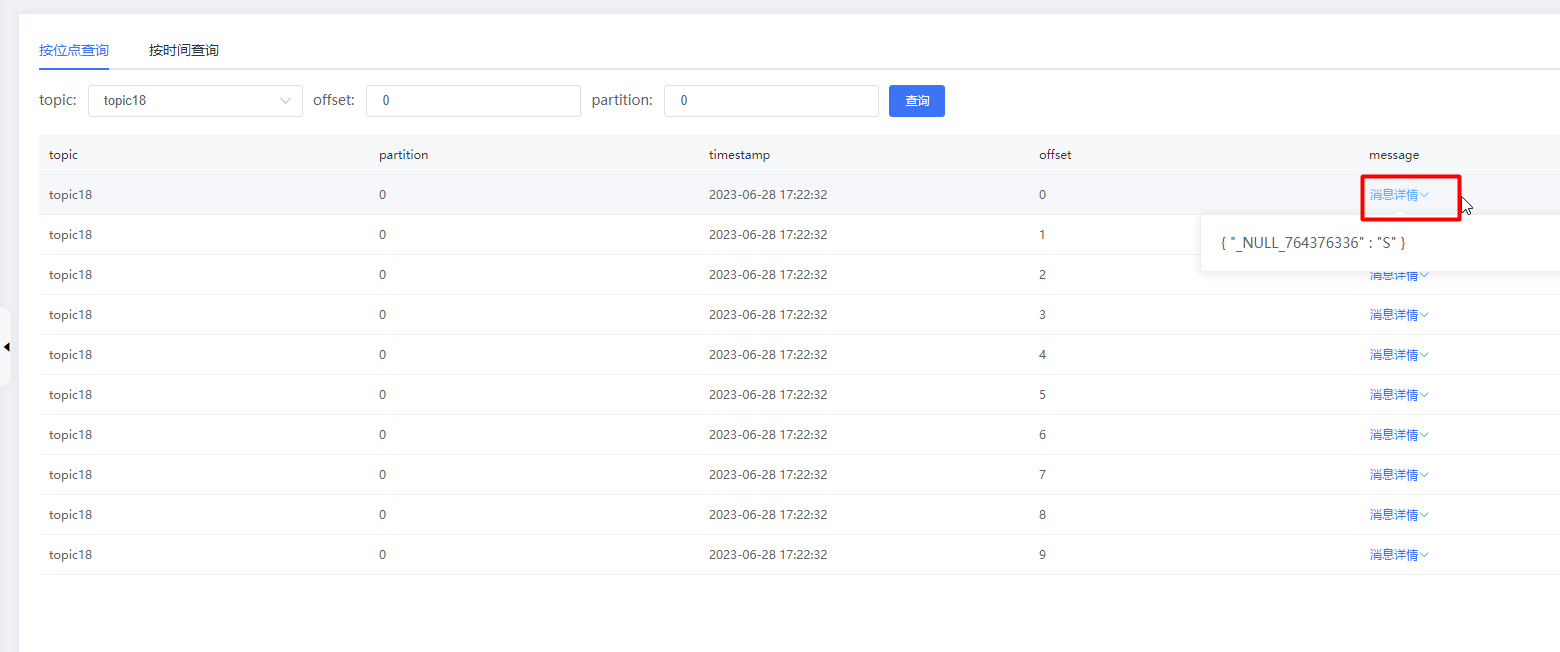The image size is (1560, 652).
Task: Collapse 消息详情 for offset 0 row
Action: tap(1398, 195)
